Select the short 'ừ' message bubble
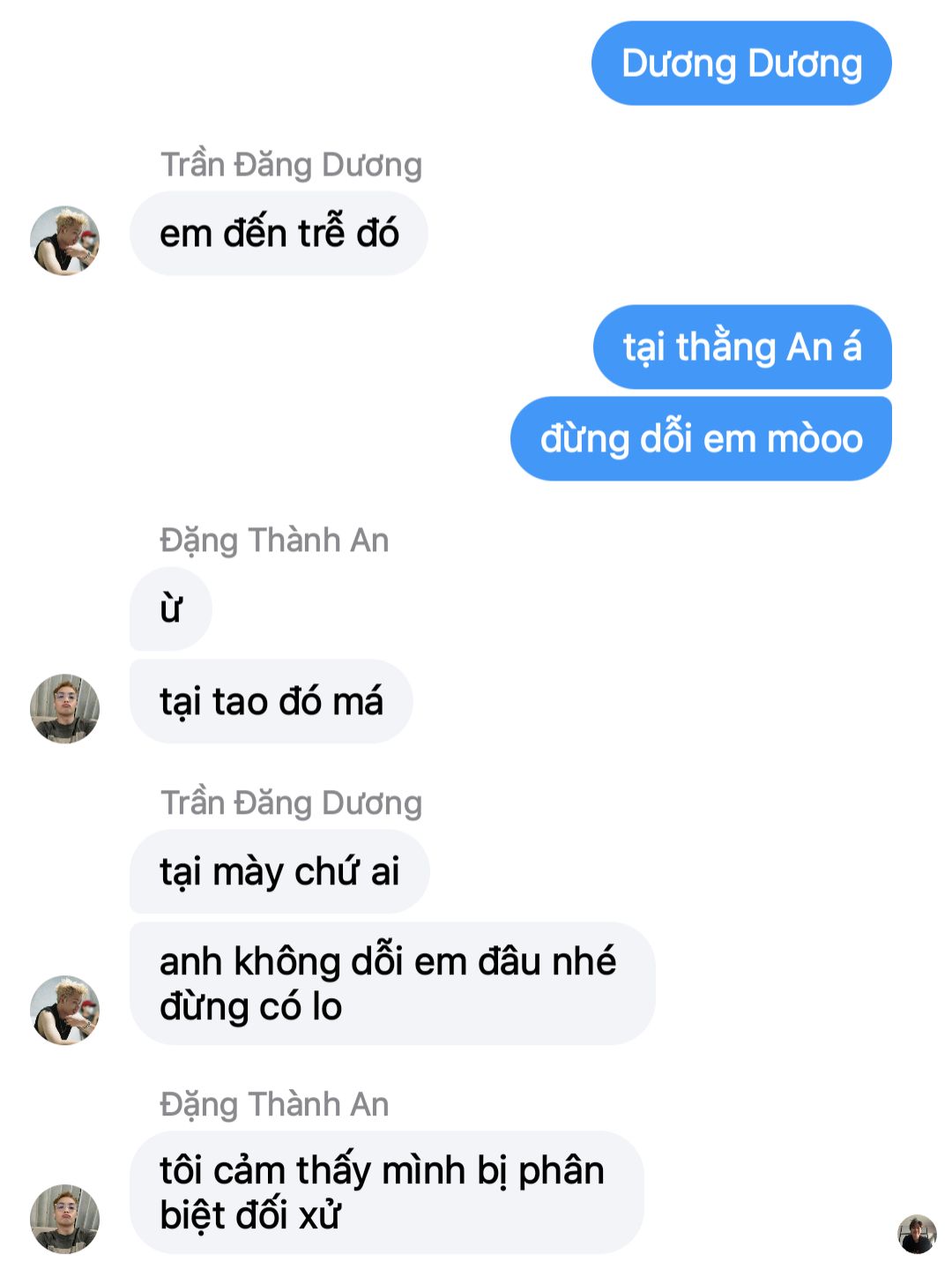 pos(171,609)
